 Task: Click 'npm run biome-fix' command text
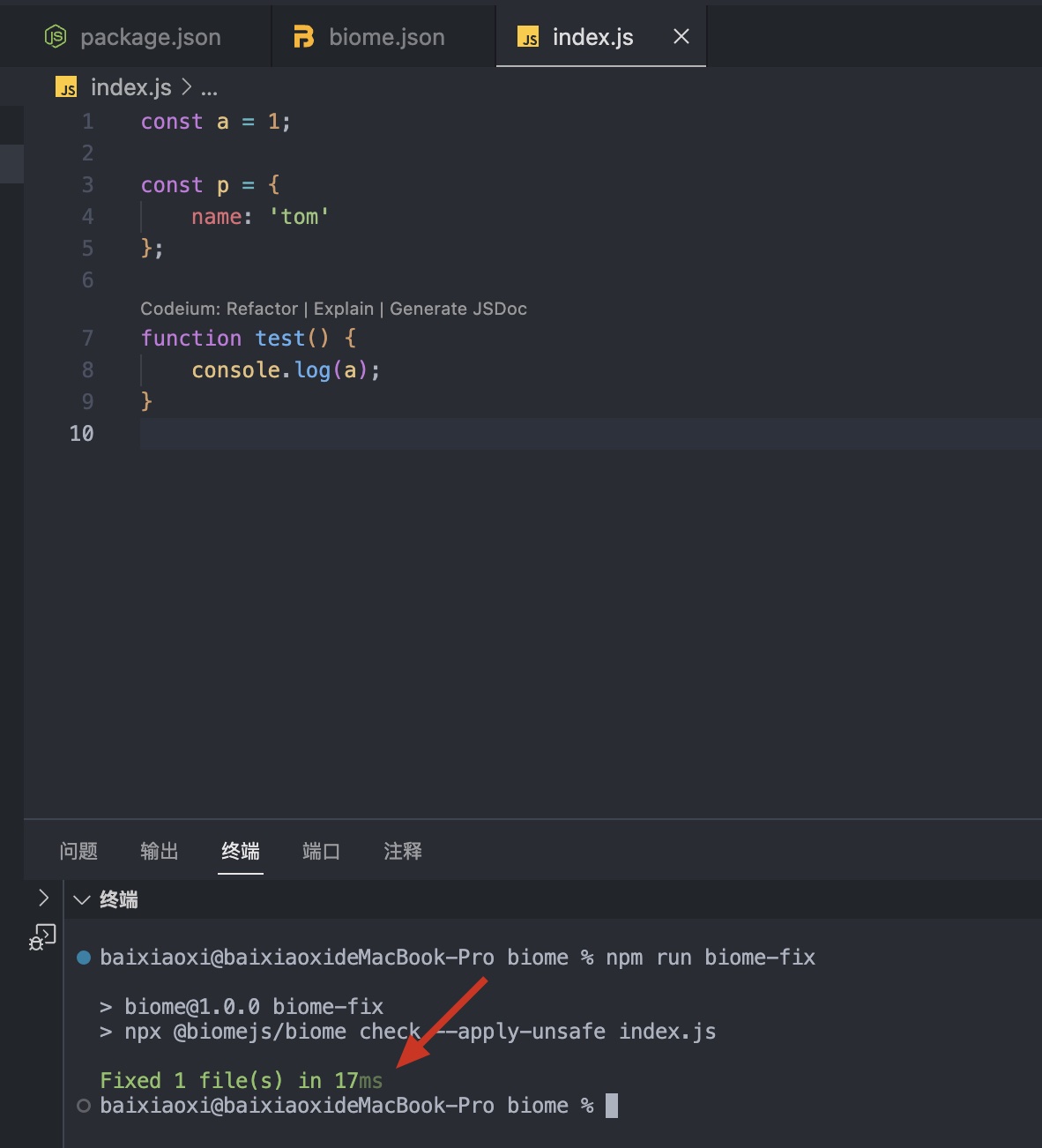[711, 958]
